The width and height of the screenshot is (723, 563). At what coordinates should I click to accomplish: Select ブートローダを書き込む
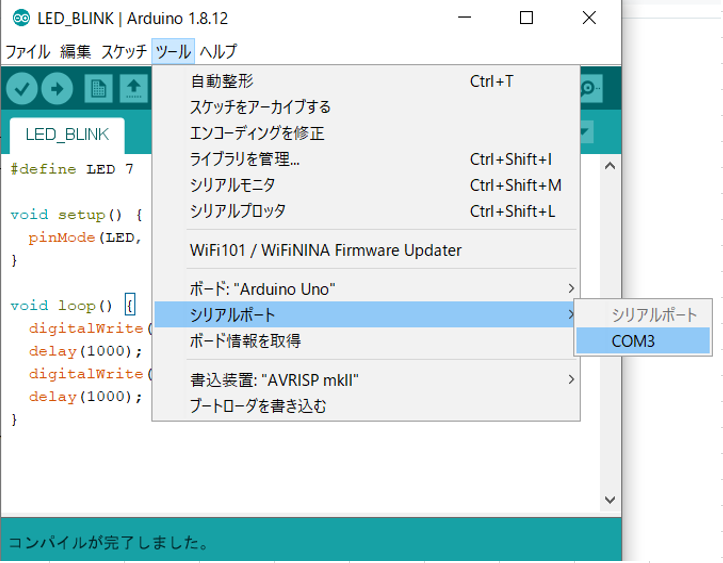pyautogui.click(x=367, y=406)
